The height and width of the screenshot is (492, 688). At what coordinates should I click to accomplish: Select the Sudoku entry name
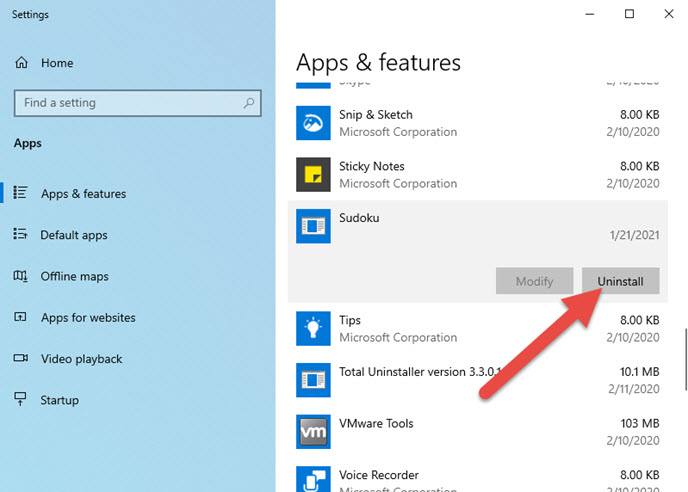click(359, 218)
